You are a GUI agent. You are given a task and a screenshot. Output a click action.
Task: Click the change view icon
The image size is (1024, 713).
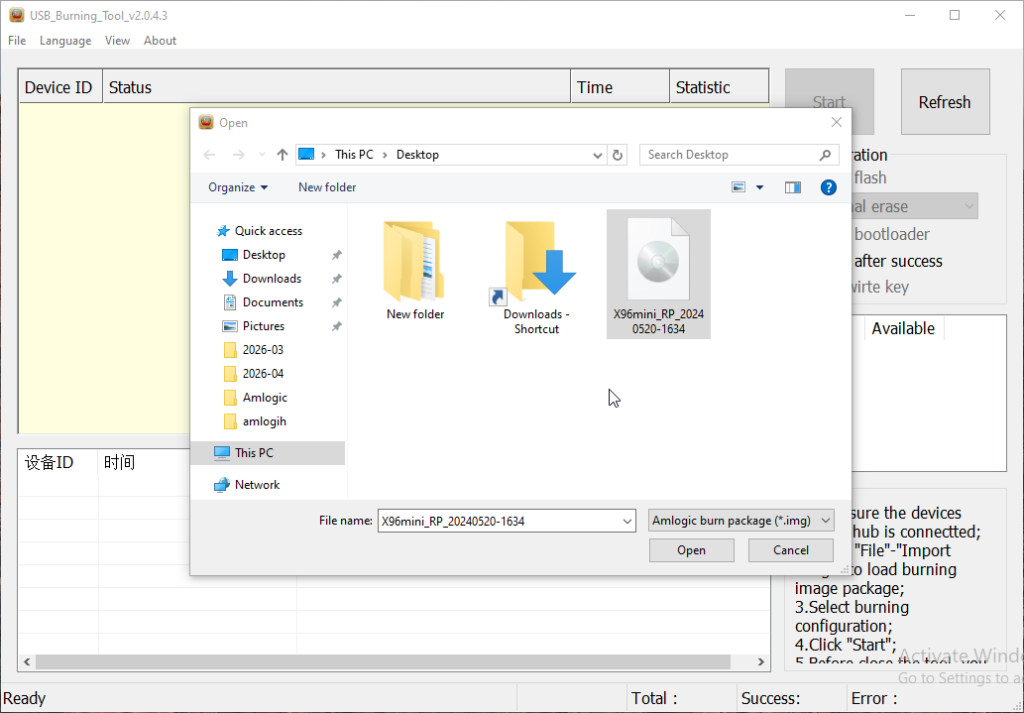pyautogui.click(x=739, y=187)
